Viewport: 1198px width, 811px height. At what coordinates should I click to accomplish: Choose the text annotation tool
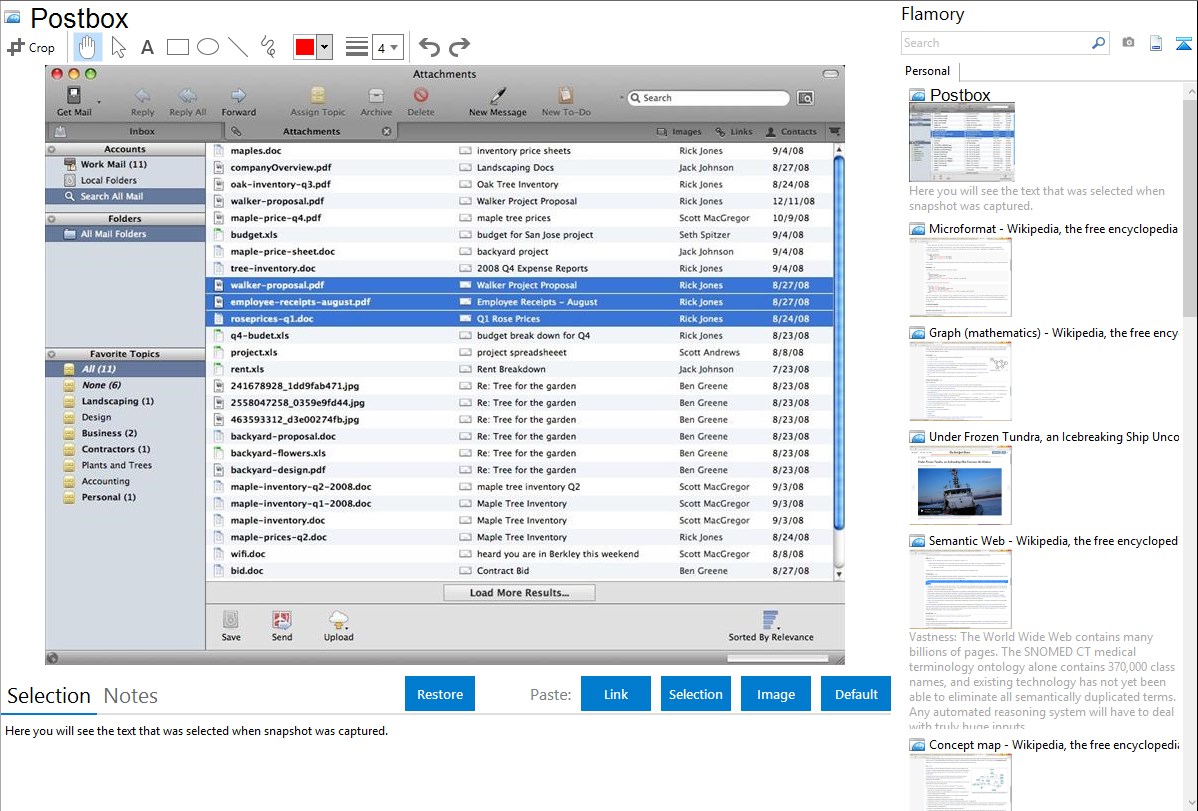point(147,47)
